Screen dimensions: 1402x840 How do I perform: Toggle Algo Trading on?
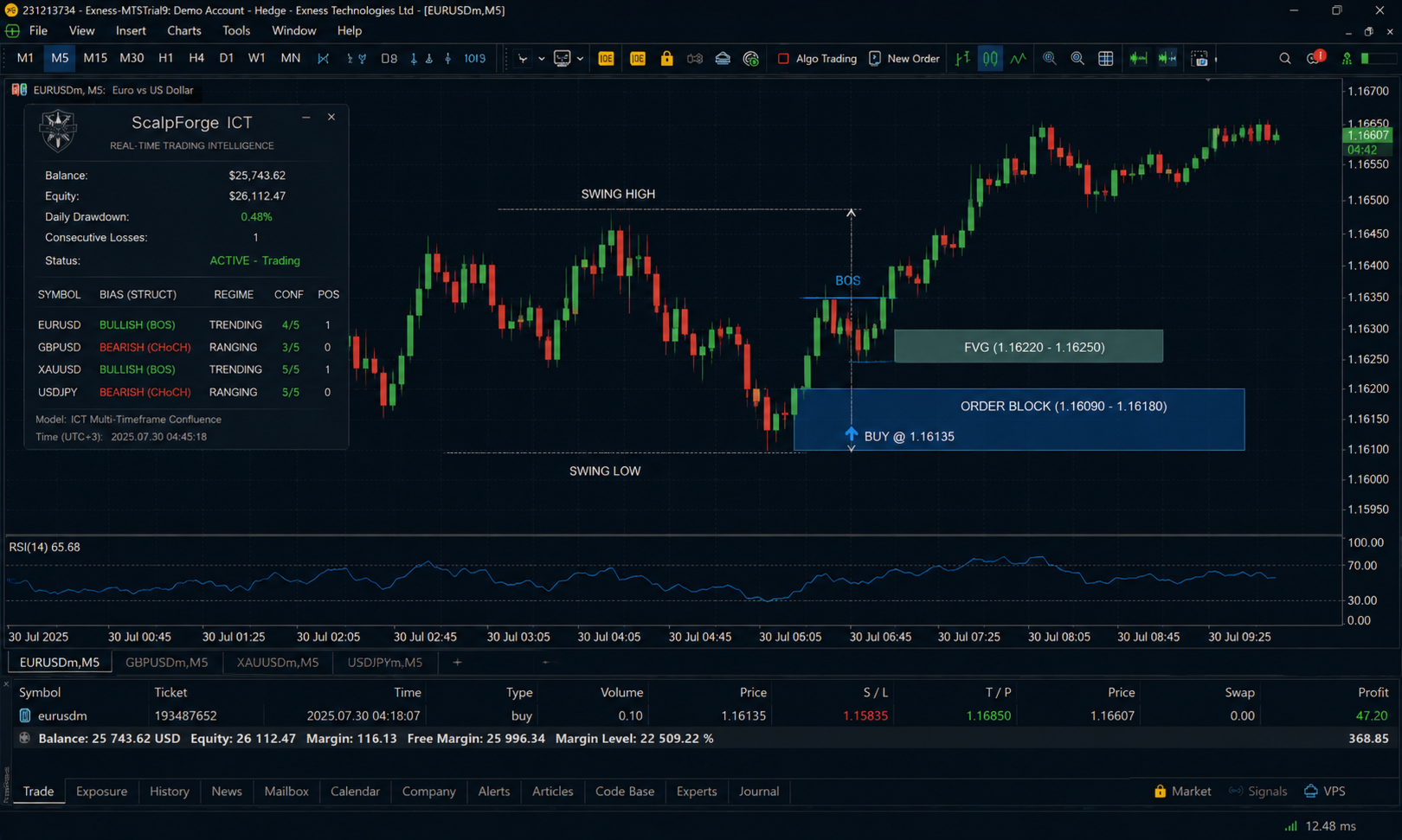point(817,59)
